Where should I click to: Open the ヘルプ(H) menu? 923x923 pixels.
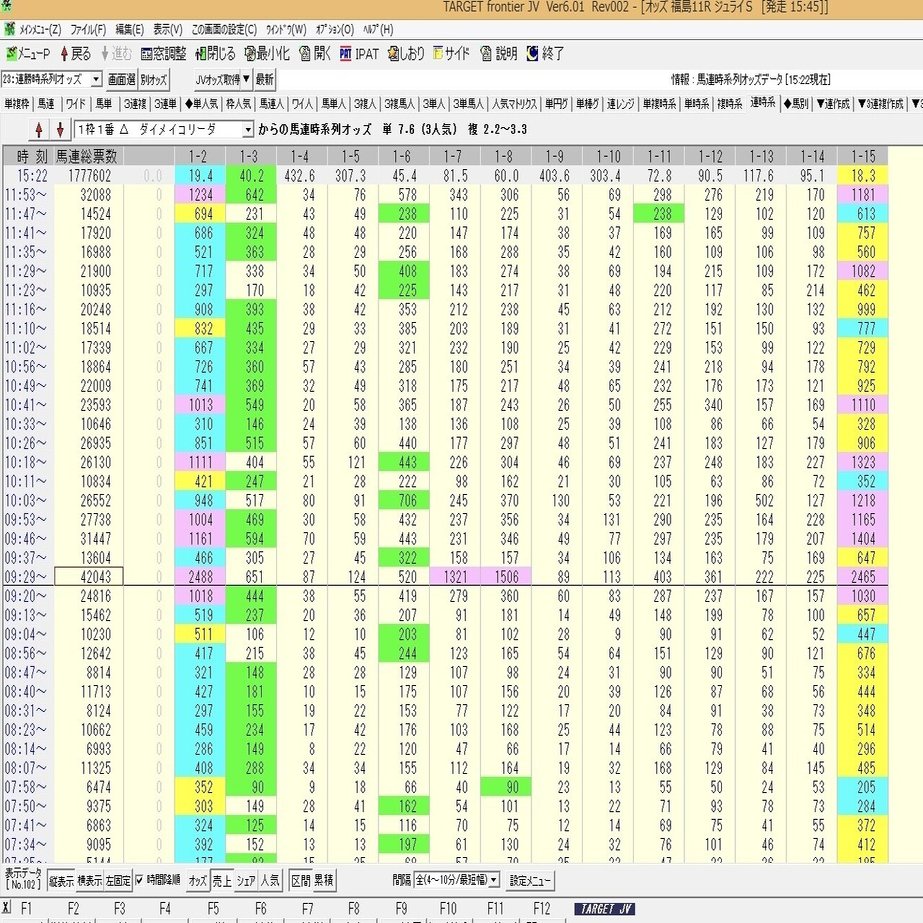point(378,29)
